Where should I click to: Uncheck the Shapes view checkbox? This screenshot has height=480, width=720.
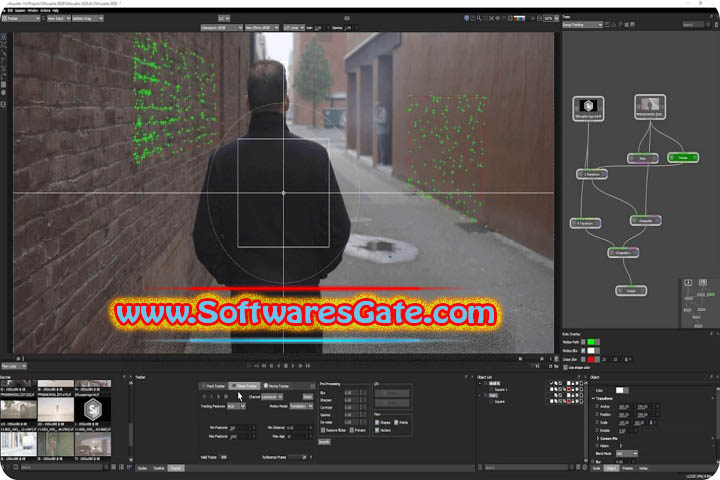tap(377, 422)
